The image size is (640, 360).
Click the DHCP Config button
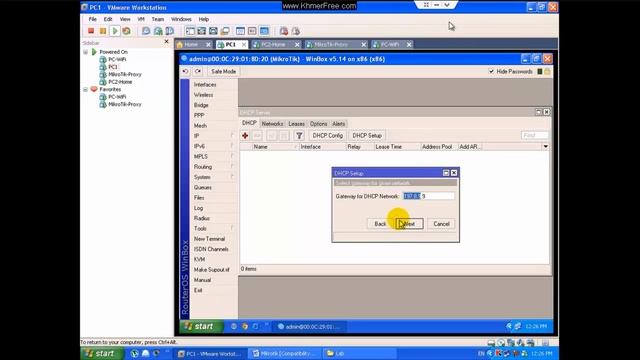click(327, 136)
